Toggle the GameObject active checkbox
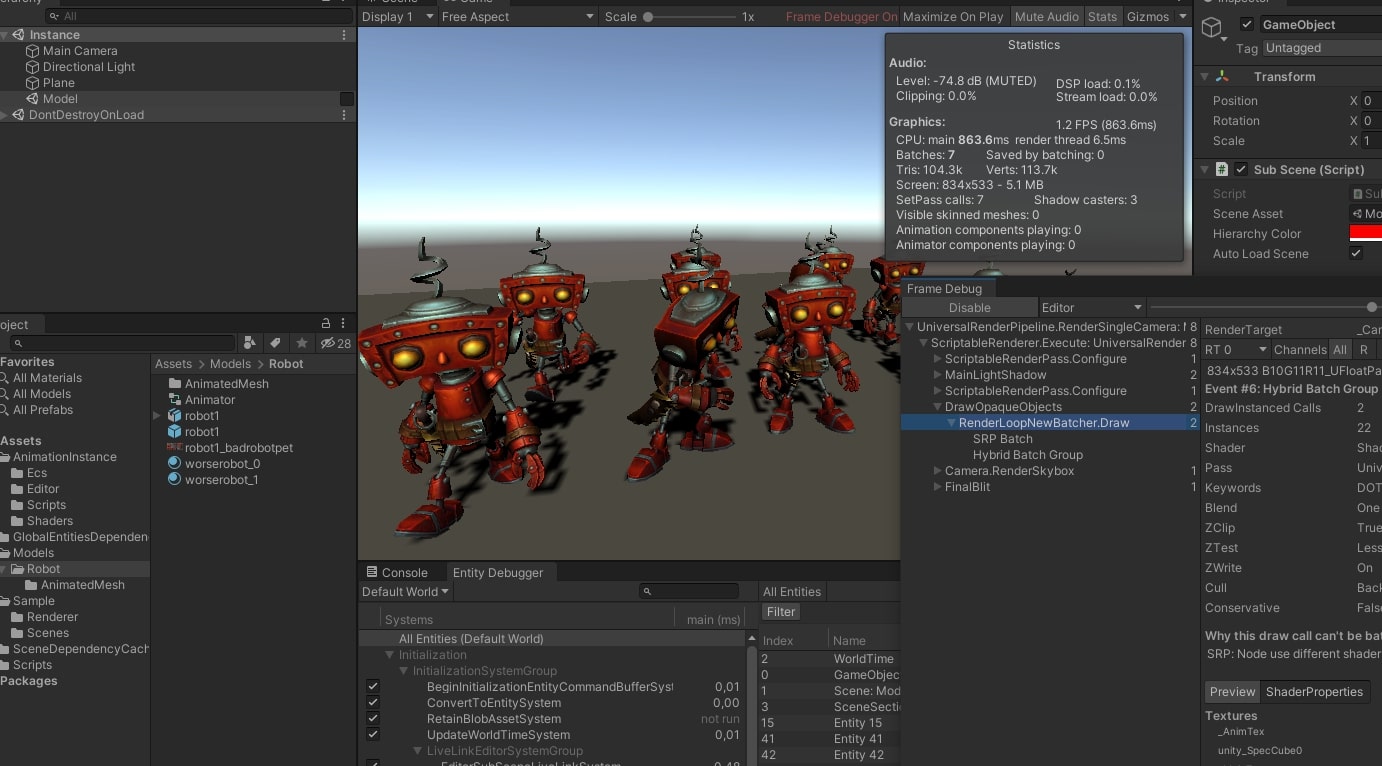This screenshot has height=766, width=1382. [x=1246, y=24]
